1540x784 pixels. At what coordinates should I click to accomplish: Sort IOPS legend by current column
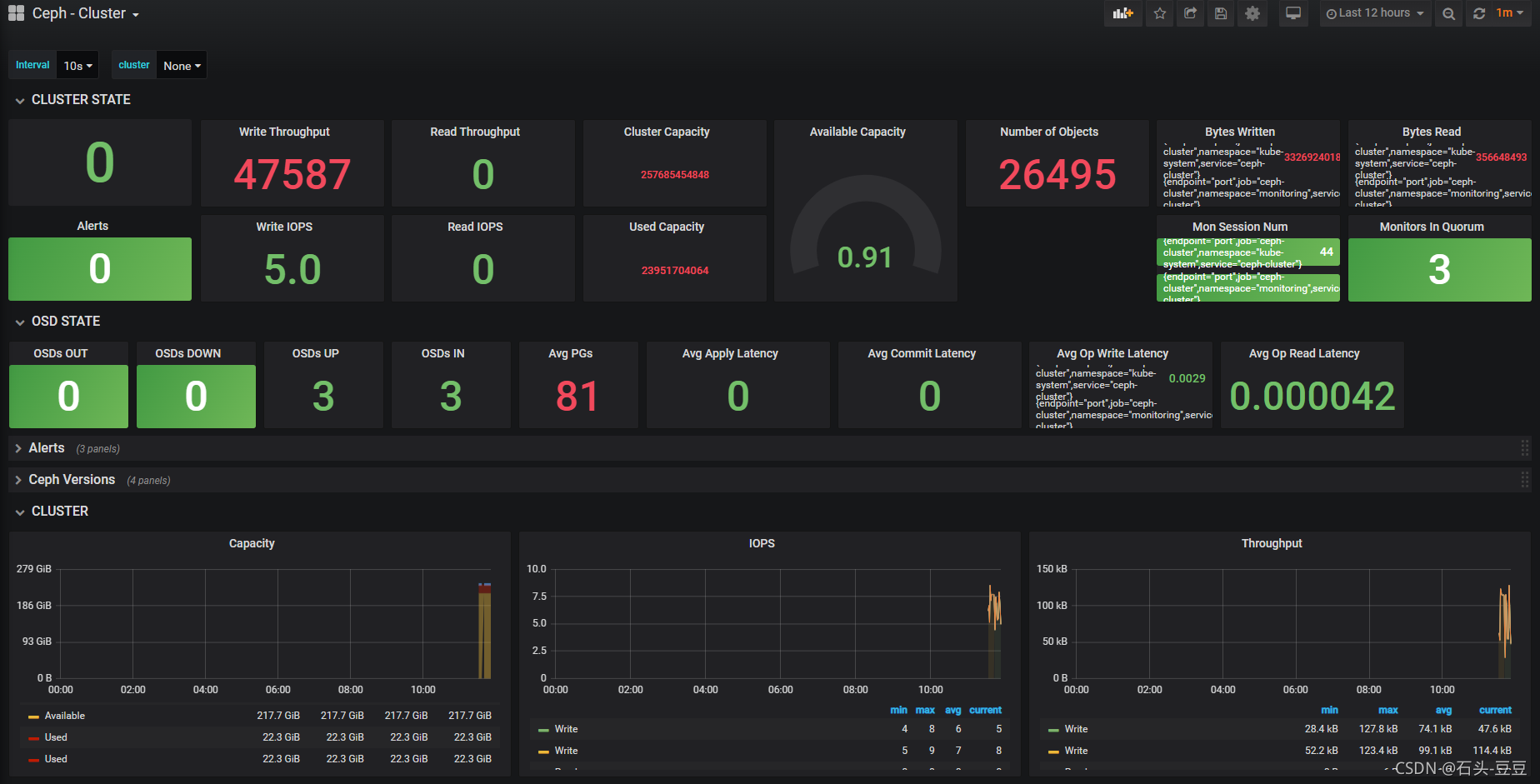click(985, 710)
